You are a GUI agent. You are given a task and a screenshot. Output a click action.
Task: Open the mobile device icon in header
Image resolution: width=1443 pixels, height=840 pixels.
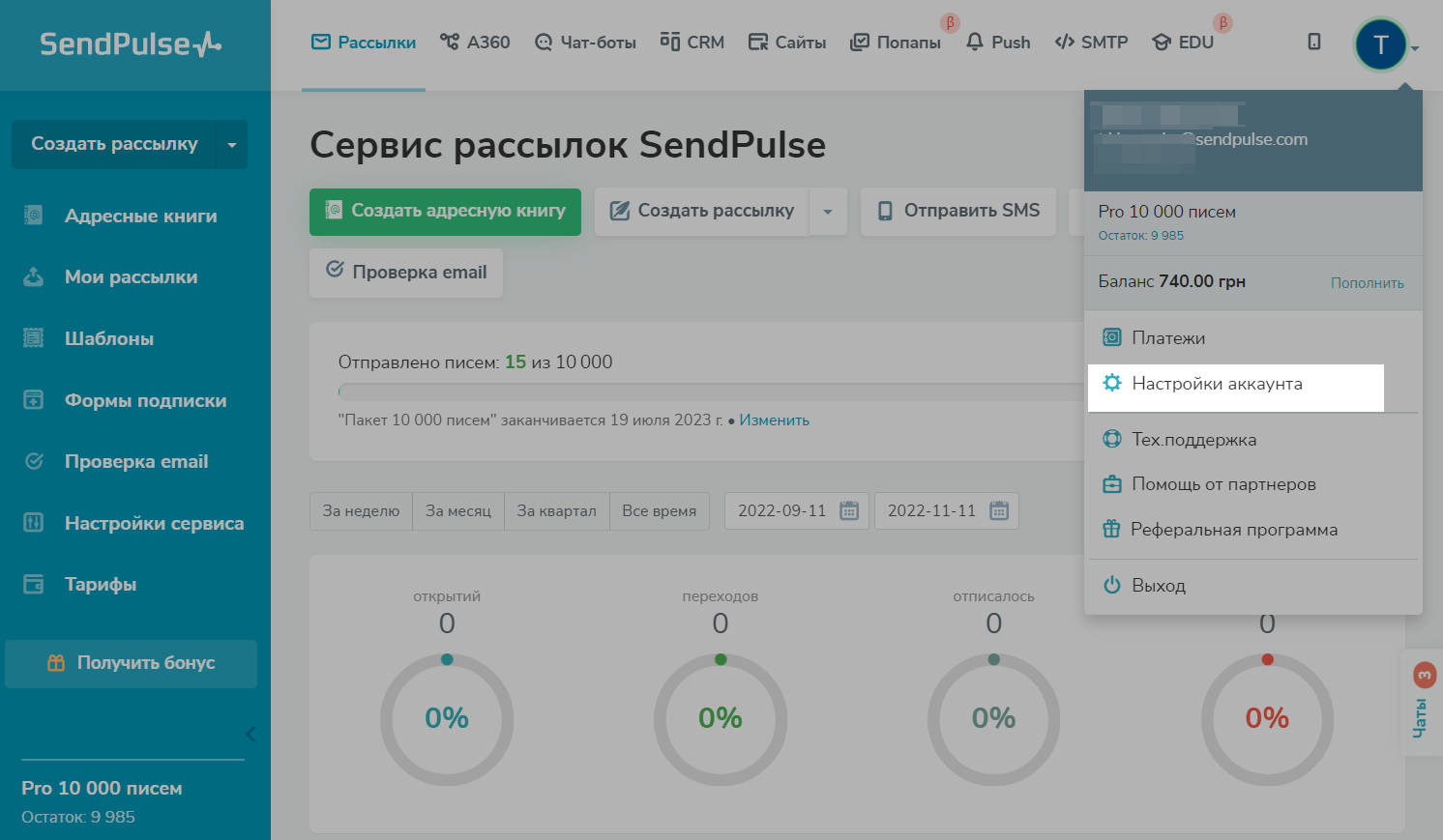(1313, 42)
